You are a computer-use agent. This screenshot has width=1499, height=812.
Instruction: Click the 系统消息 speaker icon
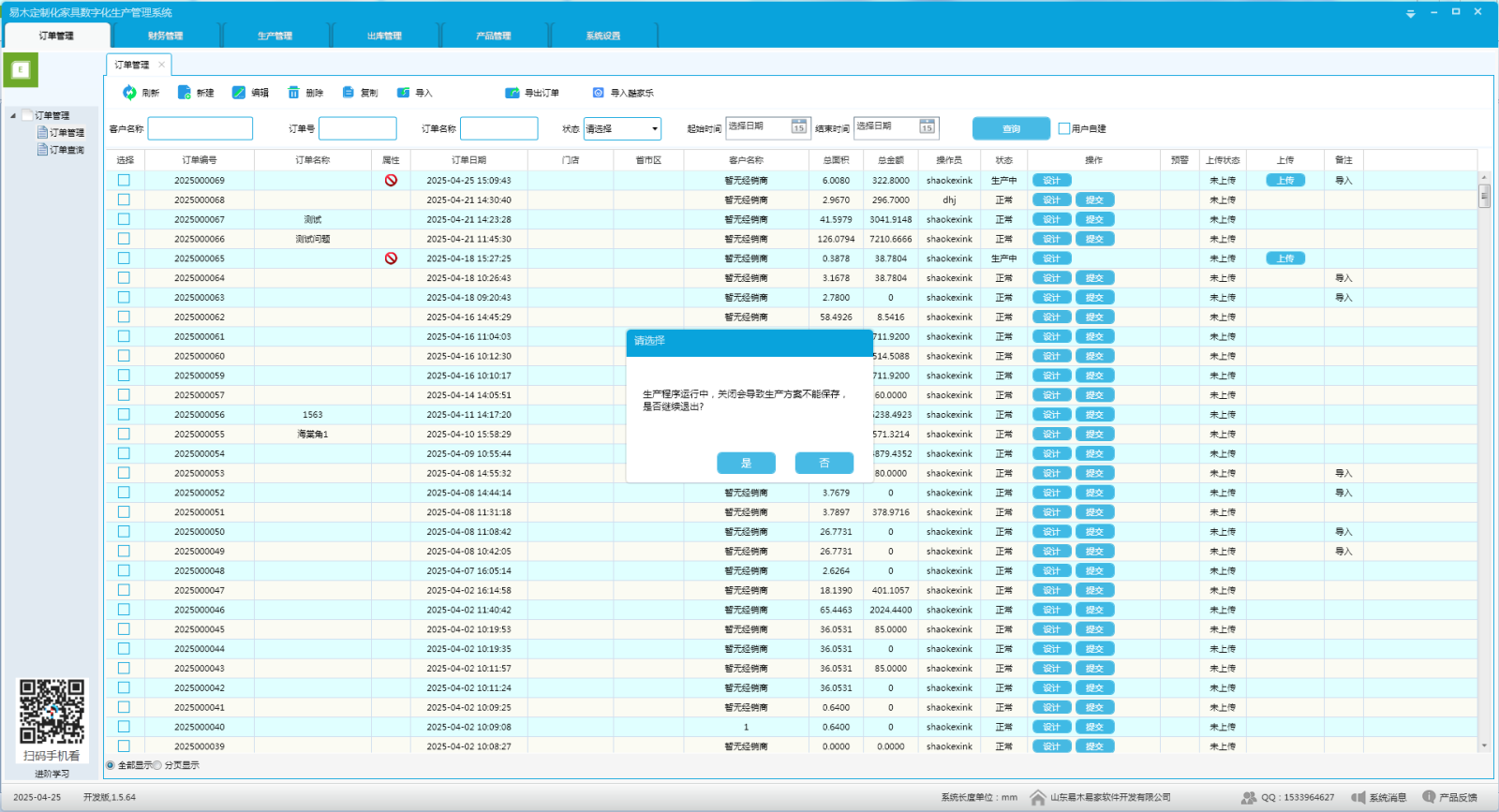pos(1358,798)
